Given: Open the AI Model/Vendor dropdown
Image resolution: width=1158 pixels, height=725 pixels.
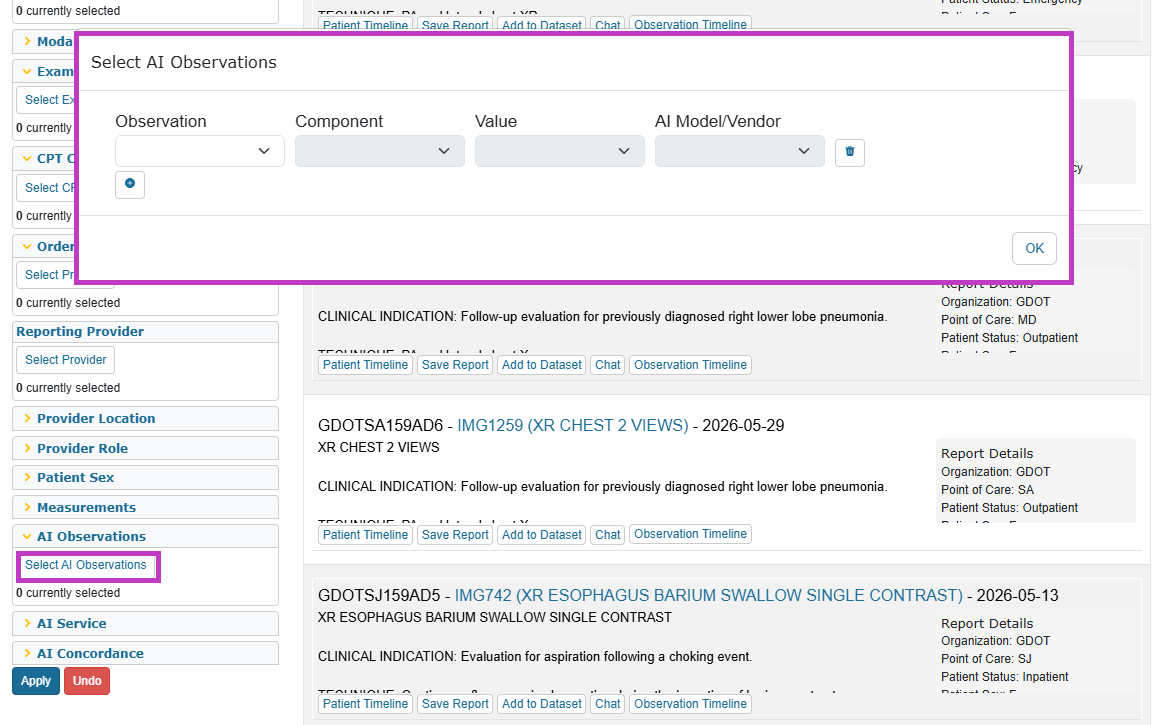Looking at the screenshot, I should pyautogui.click(x=739, y=151).
